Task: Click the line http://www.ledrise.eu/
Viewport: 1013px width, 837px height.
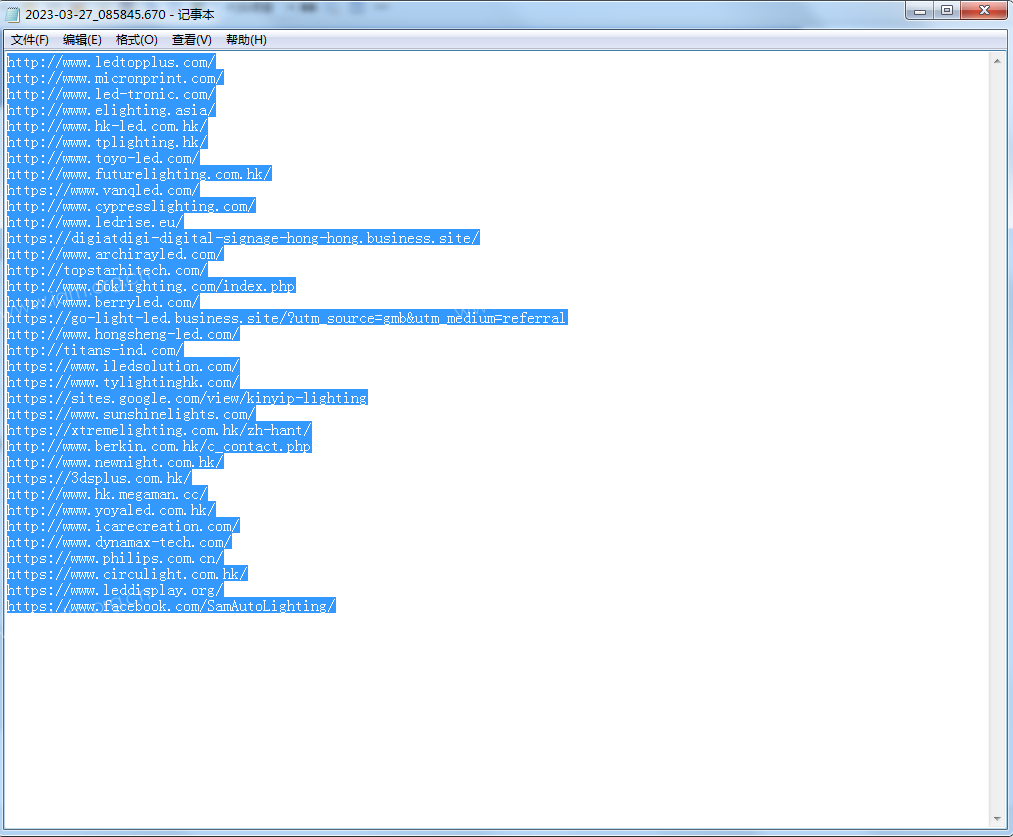Action: click(x=95, y=222)
